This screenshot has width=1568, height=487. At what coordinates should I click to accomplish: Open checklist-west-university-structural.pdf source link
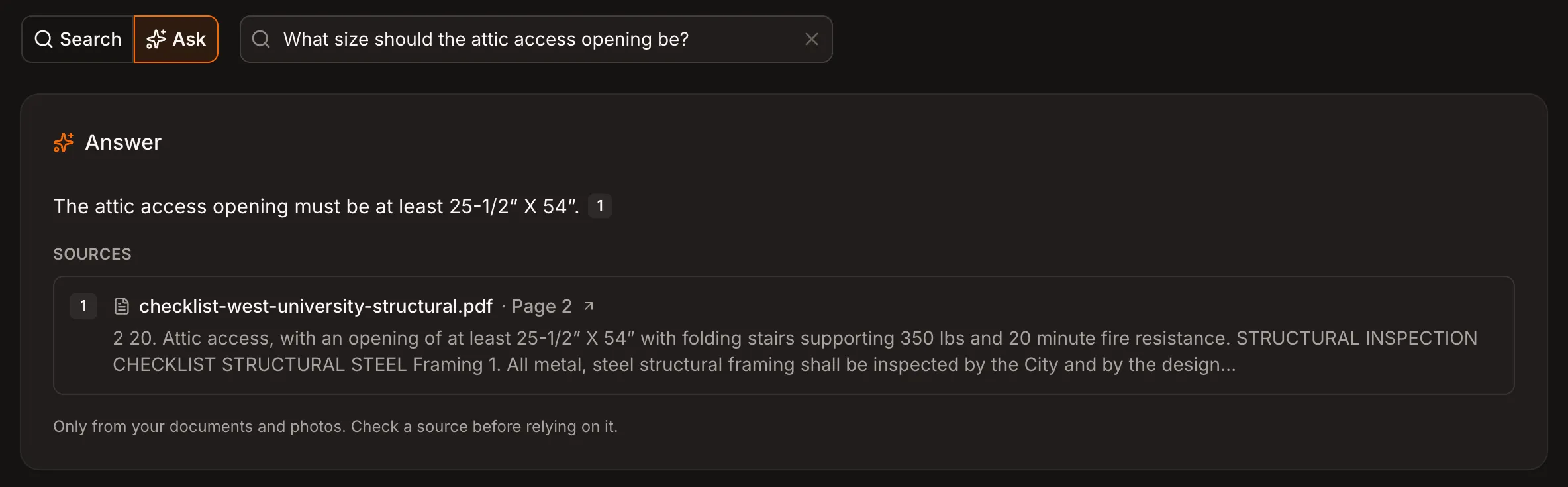[316, 306]
